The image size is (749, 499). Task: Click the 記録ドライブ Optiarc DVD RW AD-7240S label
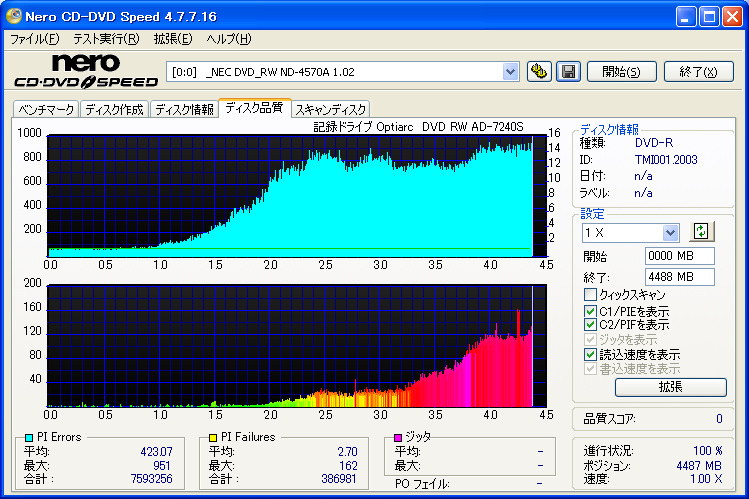pos(418,127)
